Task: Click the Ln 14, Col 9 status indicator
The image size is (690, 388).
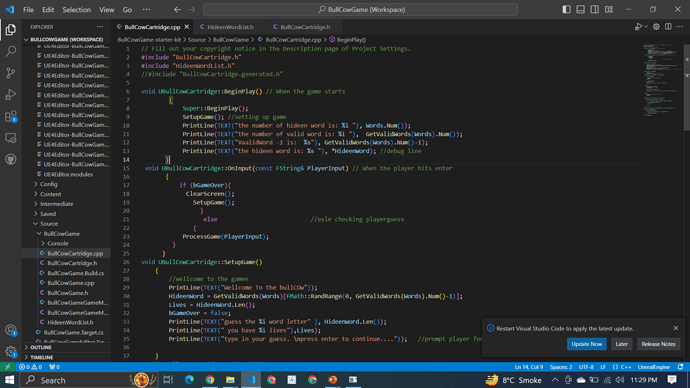Action: (529, 367)
